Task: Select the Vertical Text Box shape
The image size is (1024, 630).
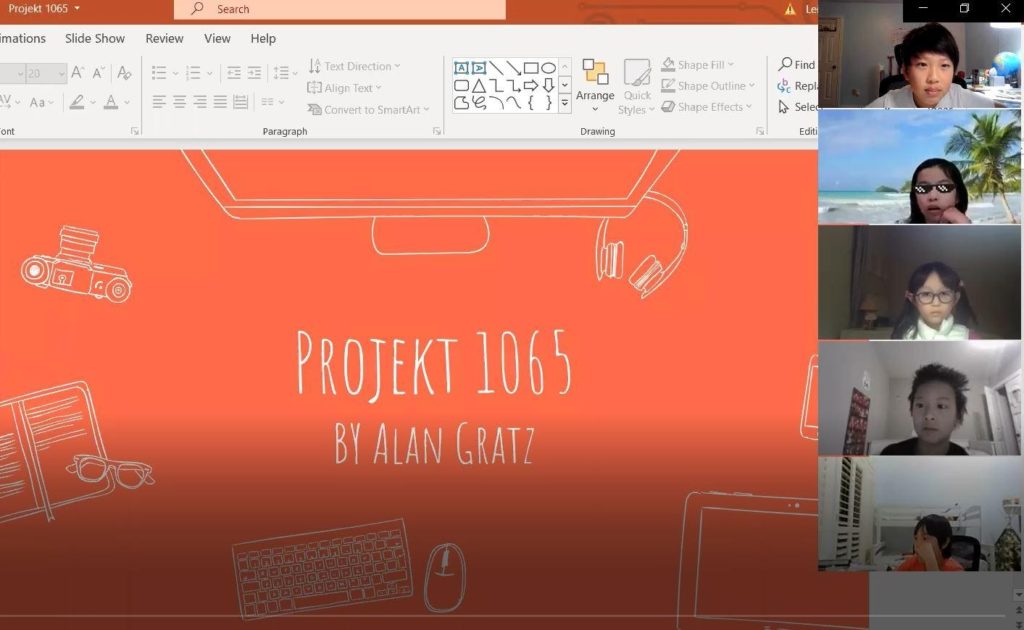Action: (x=479, y=68)
